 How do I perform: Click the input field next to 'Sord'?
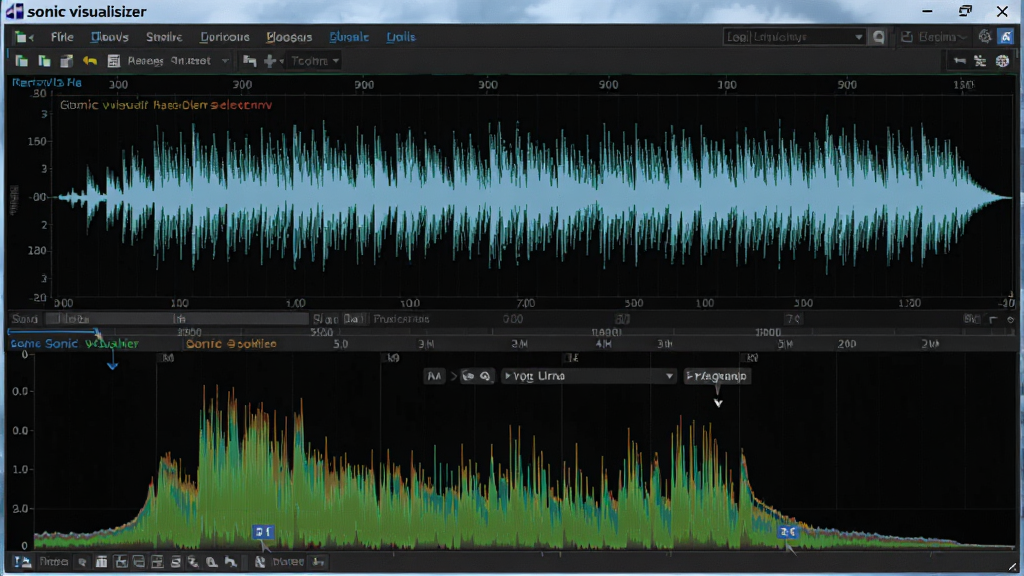pos(176,319)
